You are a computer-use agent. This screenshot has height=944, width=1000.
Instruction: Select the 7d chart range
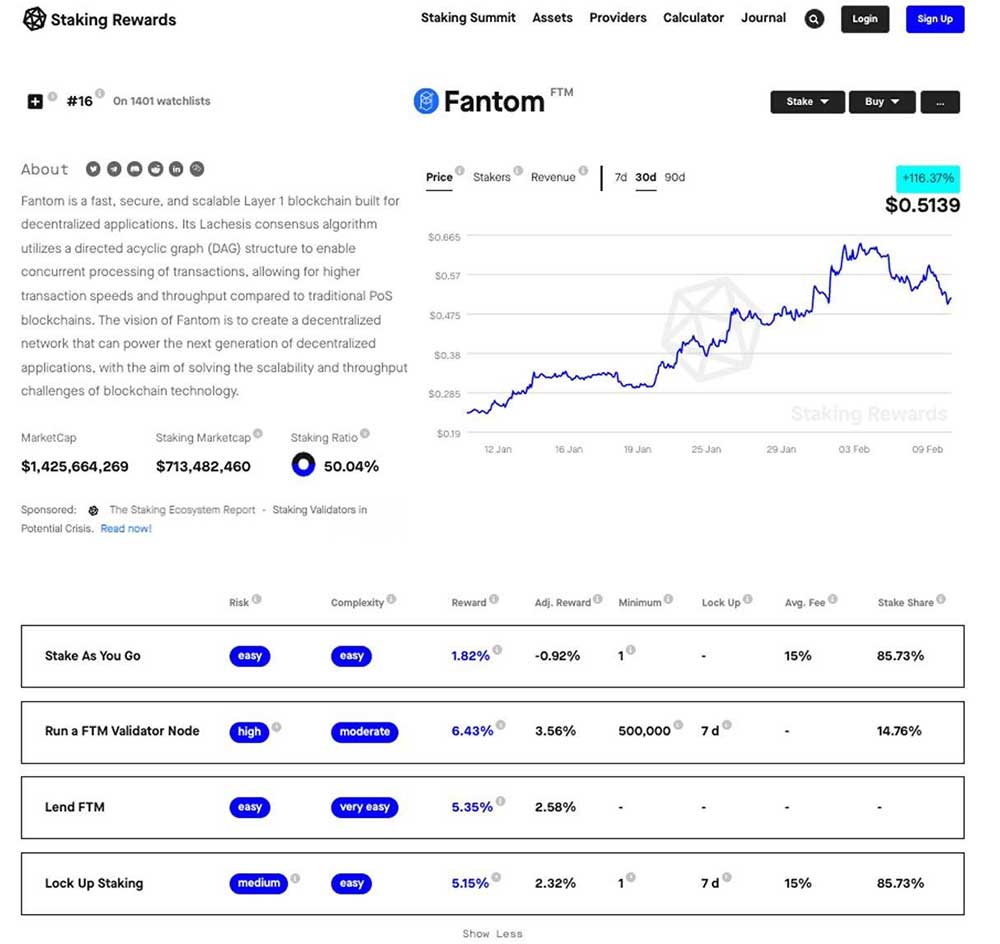[x=621, y=177]
